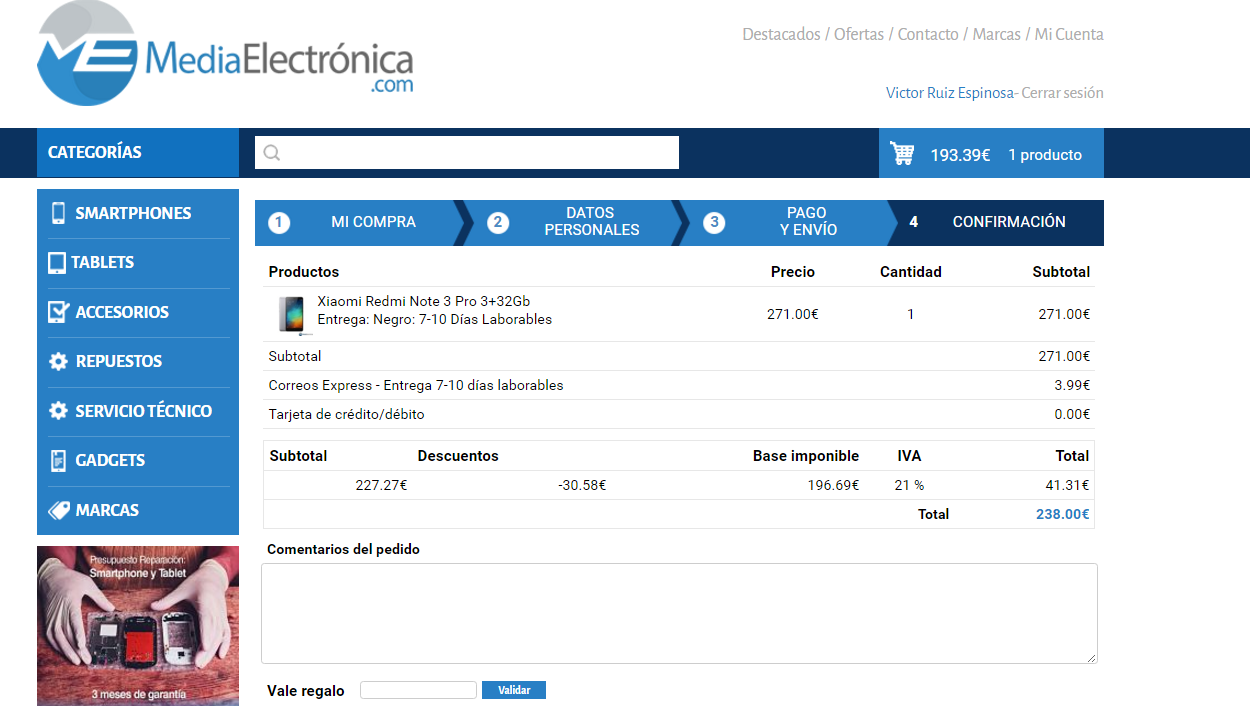The height and width of the screenshot is (706, 1250).
Task: Open the Mi Cuenta link
Action: 1069,34
